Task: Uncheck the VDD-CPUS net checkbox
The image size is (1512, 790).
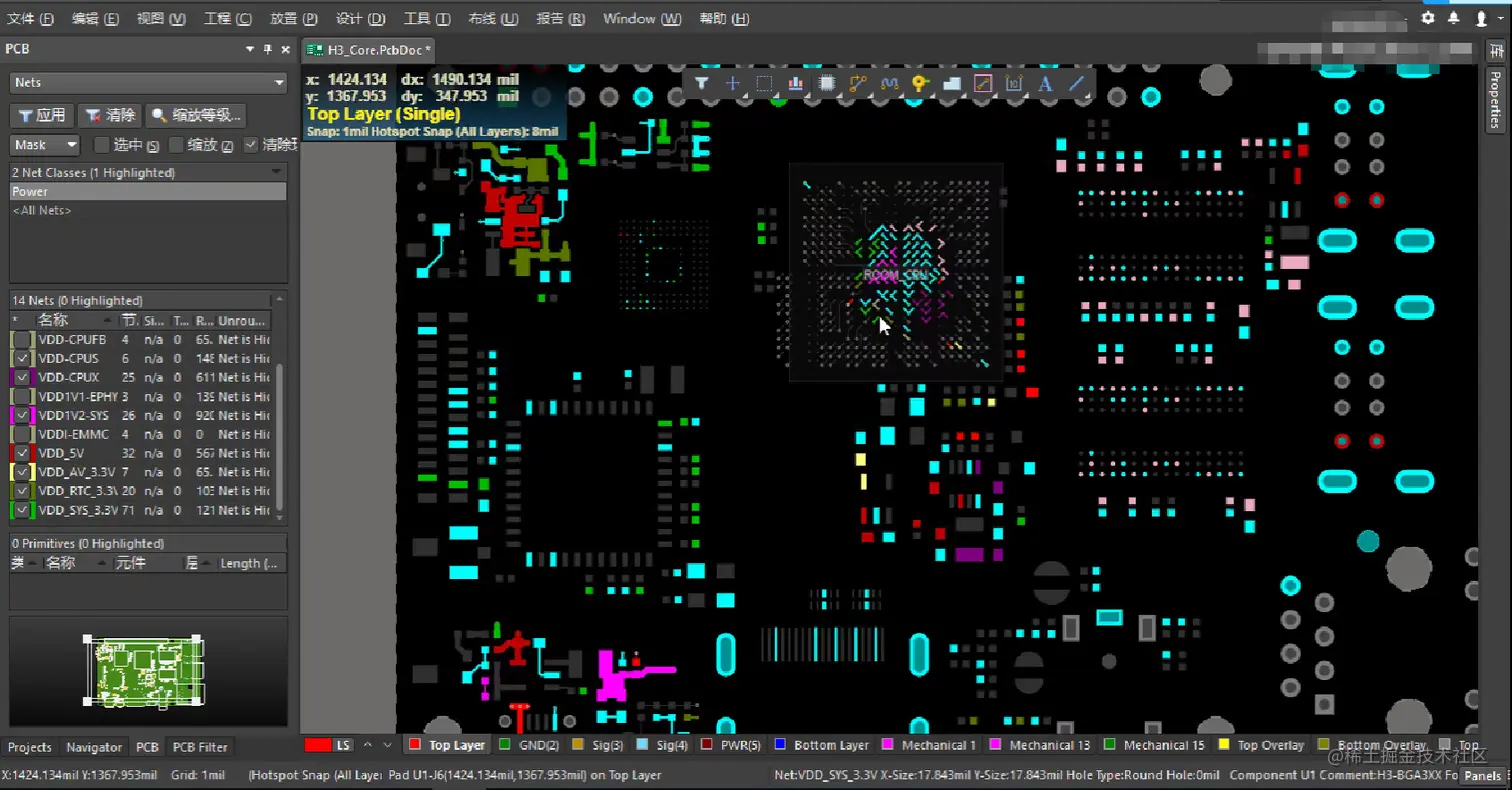Action: tap(23, 359)
